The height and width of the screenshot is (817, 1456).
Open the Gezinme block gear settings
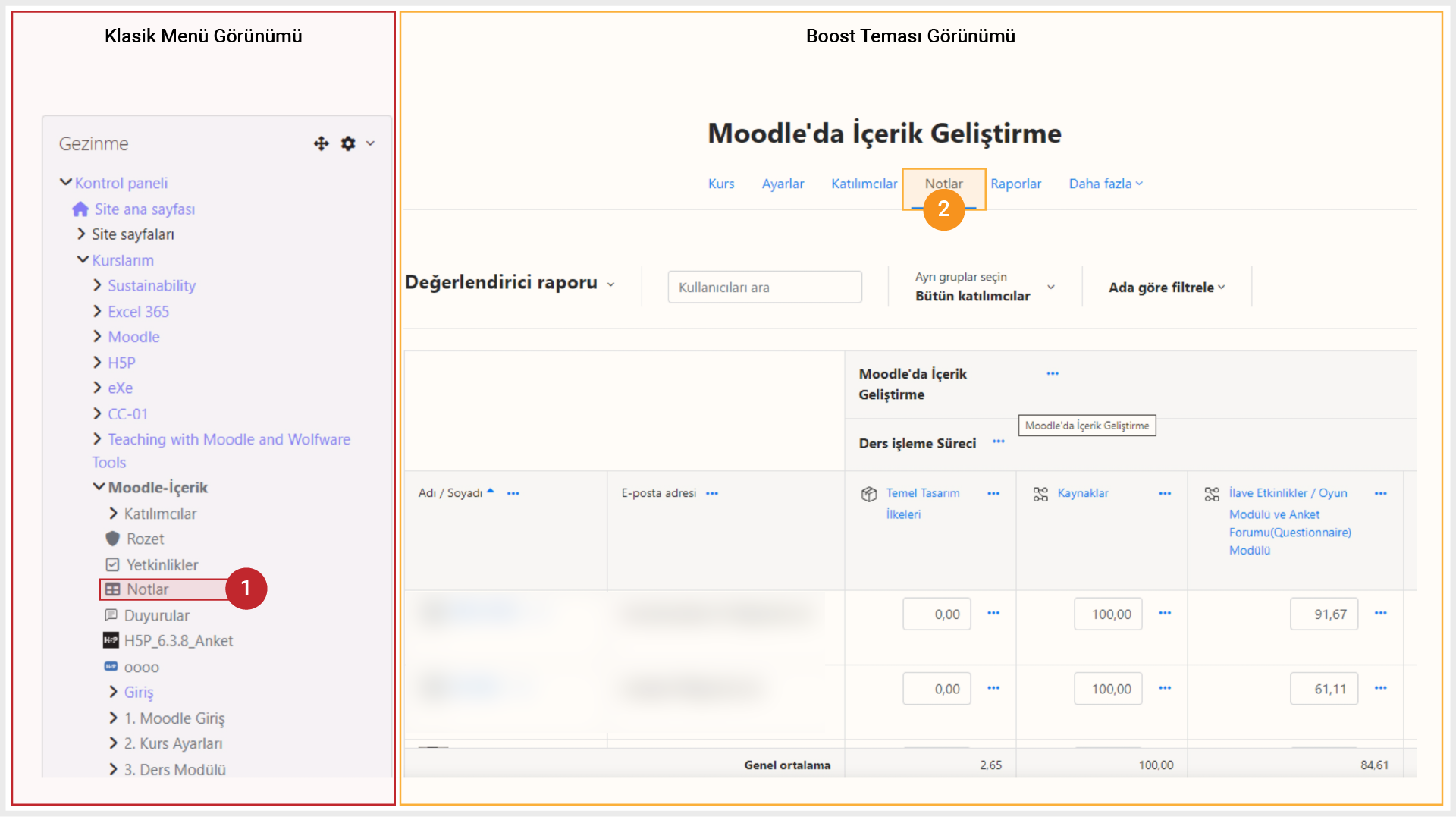pyautogui.click(x=348, y=143)
